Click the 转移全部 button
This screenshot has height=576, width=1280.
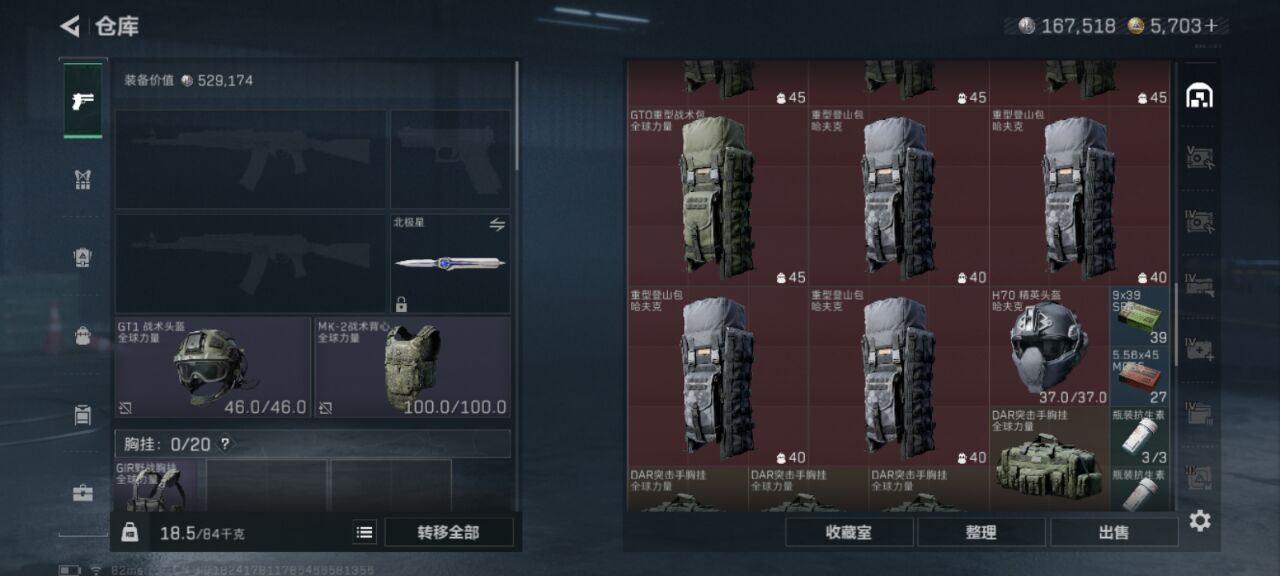click(448, 533)
